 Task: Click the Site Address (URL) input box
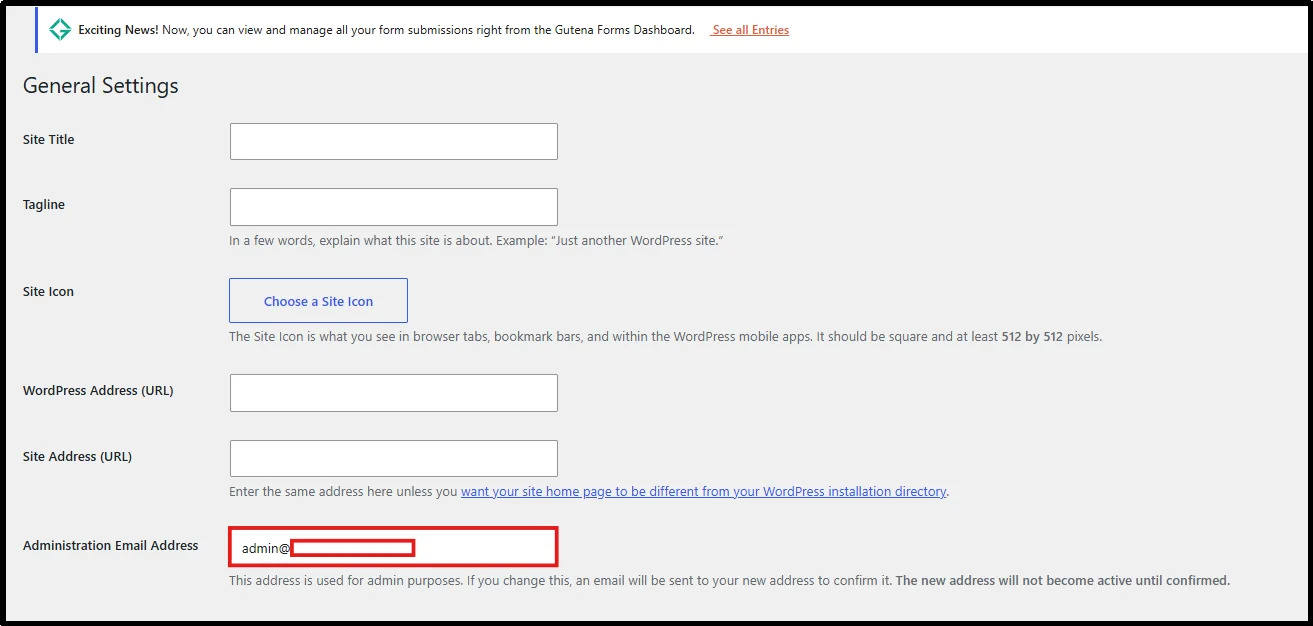(x=394, y=459)
